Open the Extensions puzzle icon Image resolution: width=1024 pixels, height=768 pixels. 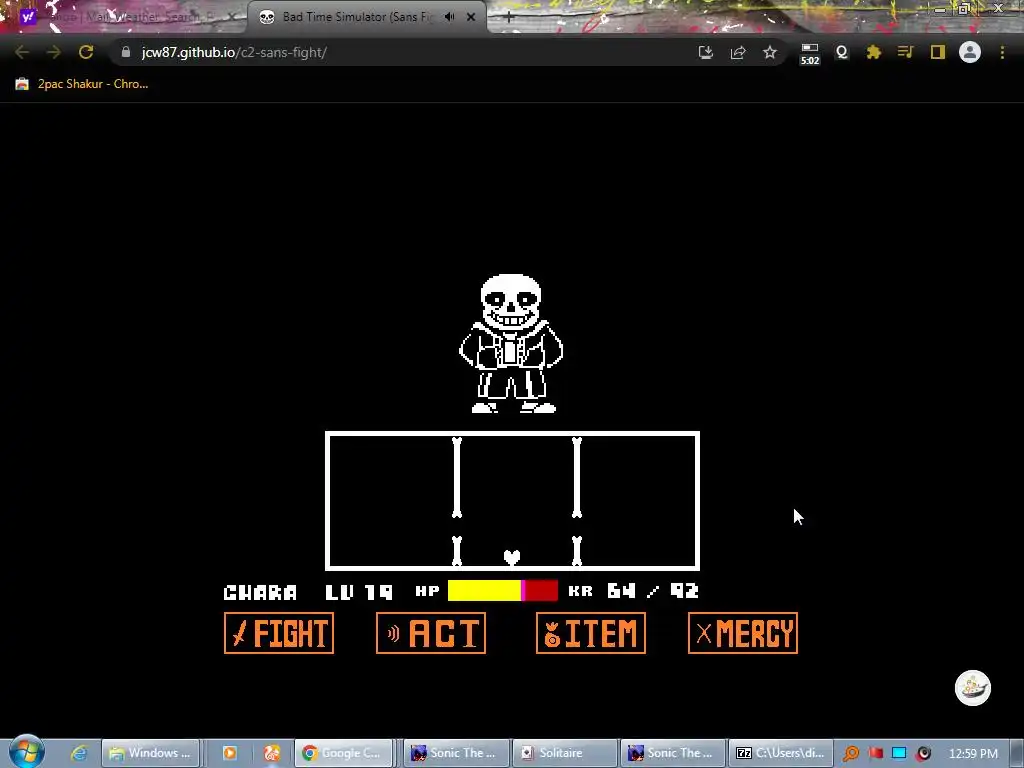(x=874, y=52)
